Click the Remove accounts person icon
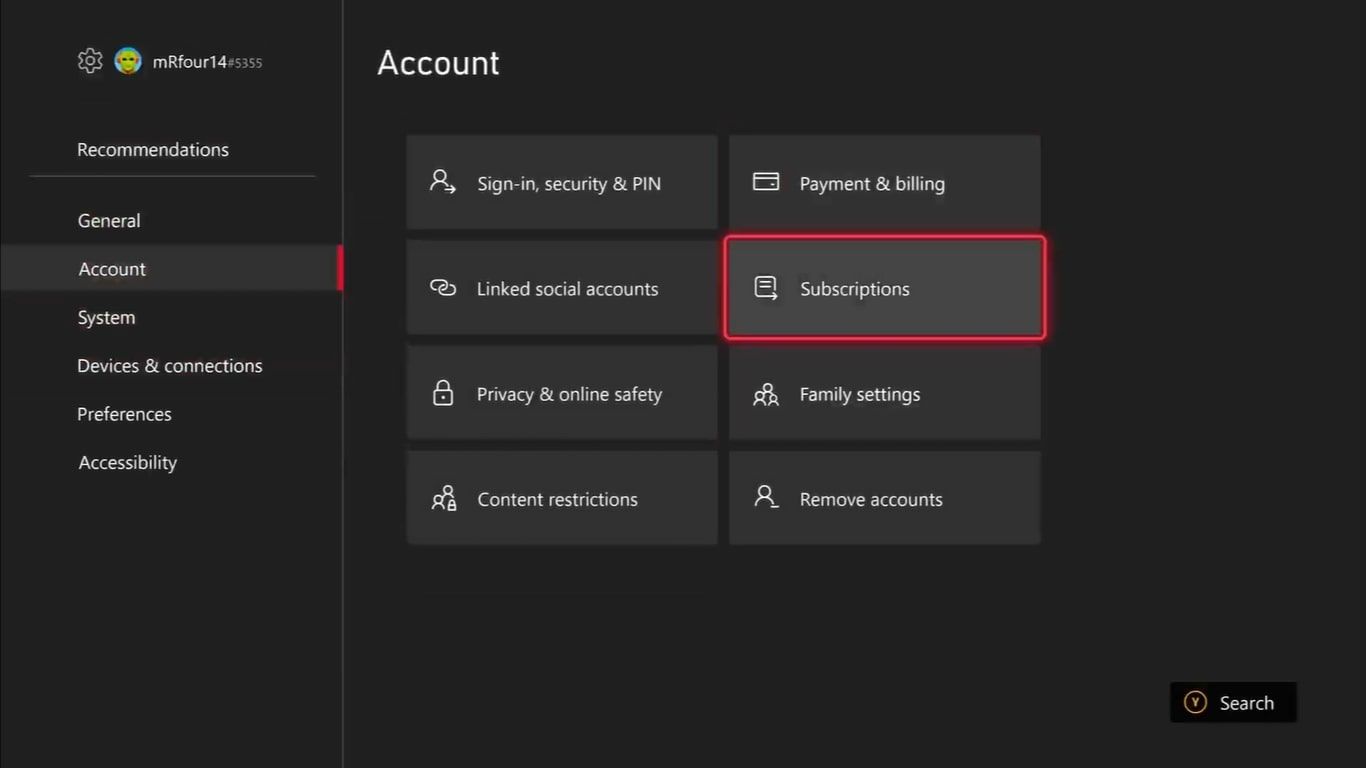Viewport: 1366px width, 768px height. (x=766, y=498)
